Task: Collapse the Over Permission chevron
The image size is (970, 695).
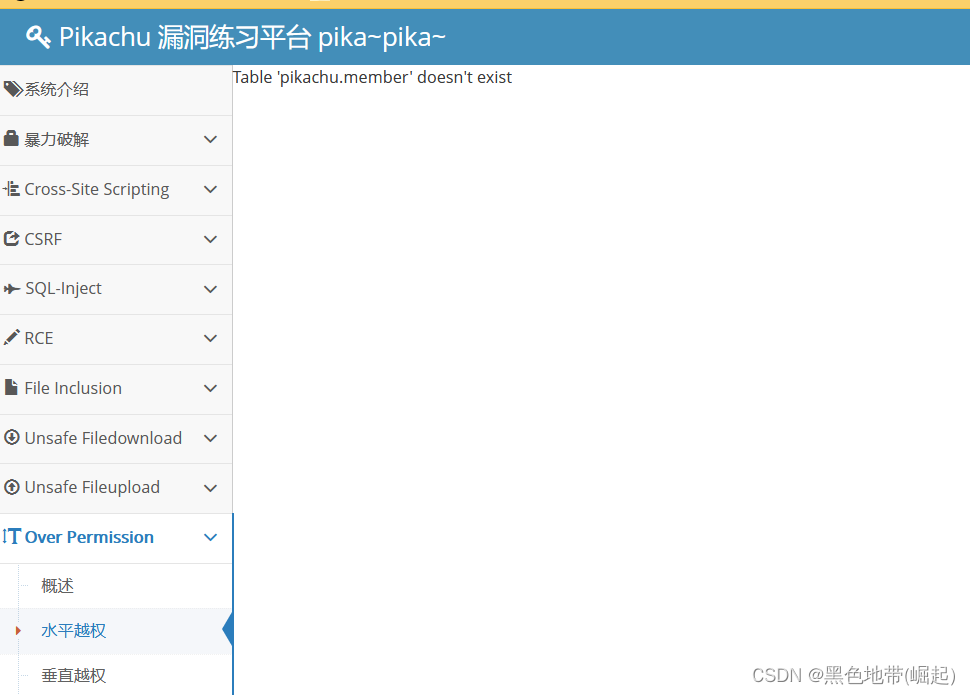Action: [x=210, y=537]
